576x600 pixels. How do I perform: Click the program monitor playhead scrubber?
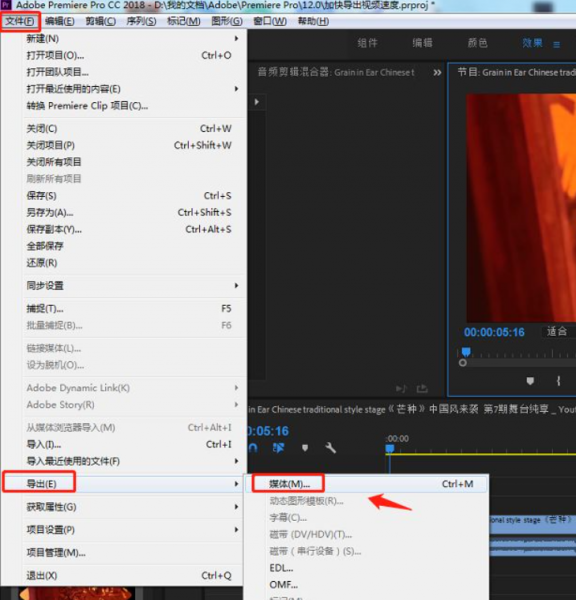point(466,352)
